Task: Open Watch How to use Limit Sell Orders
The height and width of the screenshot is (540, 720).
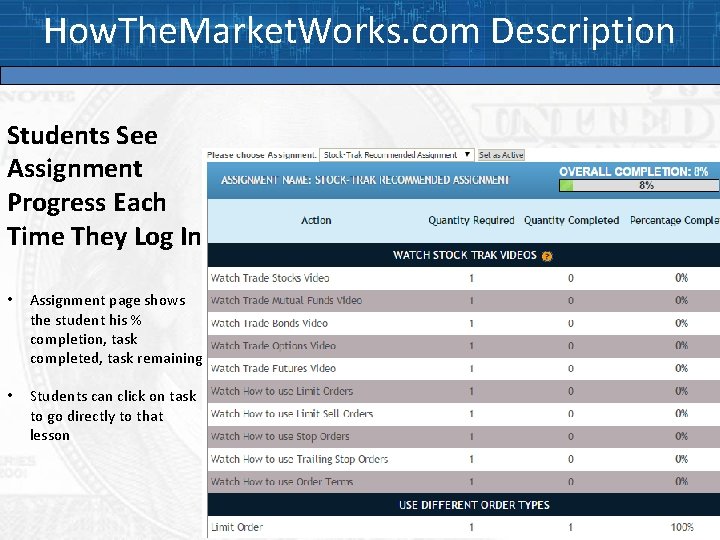Action: coord(292,414)
